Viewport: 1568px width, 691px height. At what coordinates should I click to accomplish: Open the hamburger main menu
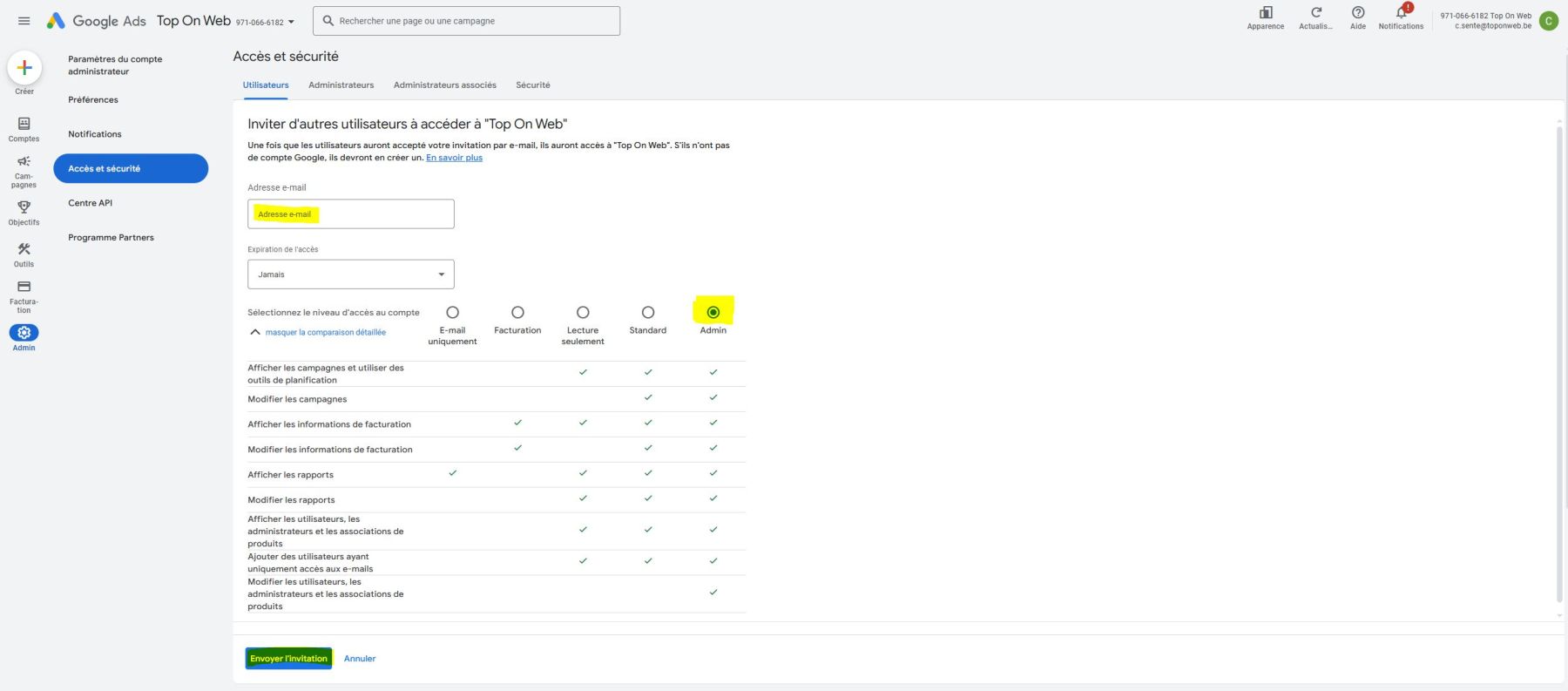24,21
